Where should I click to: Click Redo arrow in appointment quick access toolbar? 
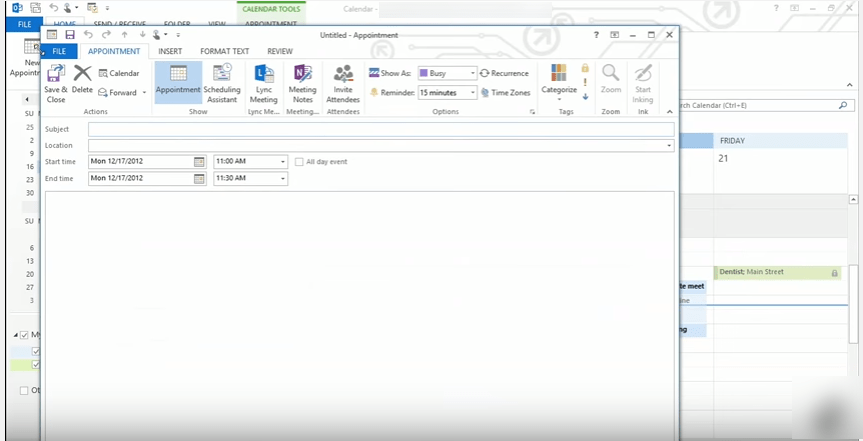[106, 35]
